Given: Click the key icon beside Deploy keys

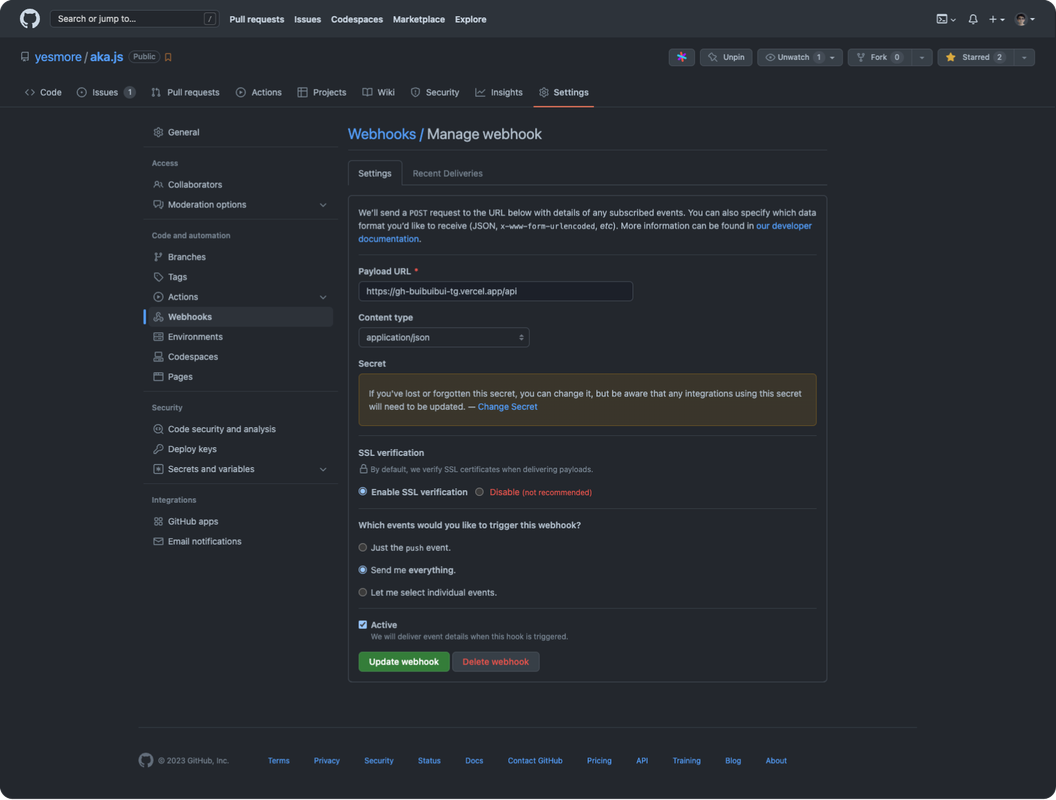Looking at the screenshot, I should pyautogui.click(x=158, y=449).
